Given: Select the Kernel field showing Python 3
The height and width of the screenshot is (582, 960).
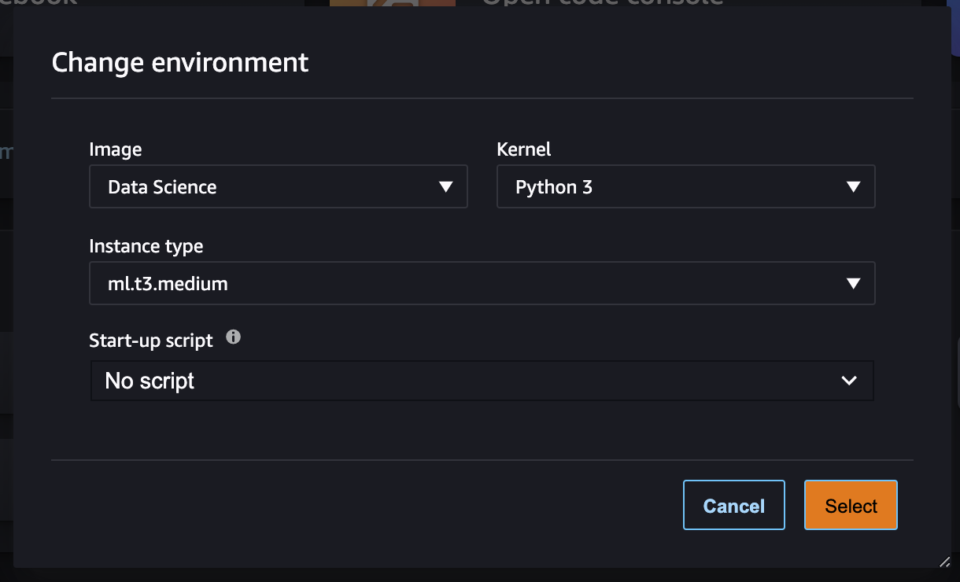Looking at the screenshot, I should click(x=686, y=186).
